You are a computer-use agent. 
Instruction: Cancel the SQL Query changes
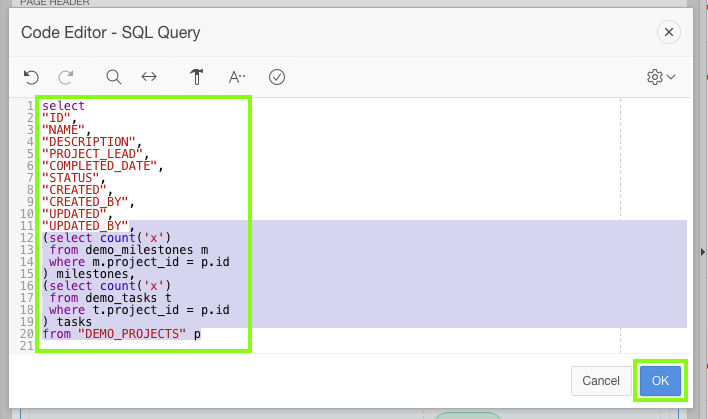coord(601,381)
